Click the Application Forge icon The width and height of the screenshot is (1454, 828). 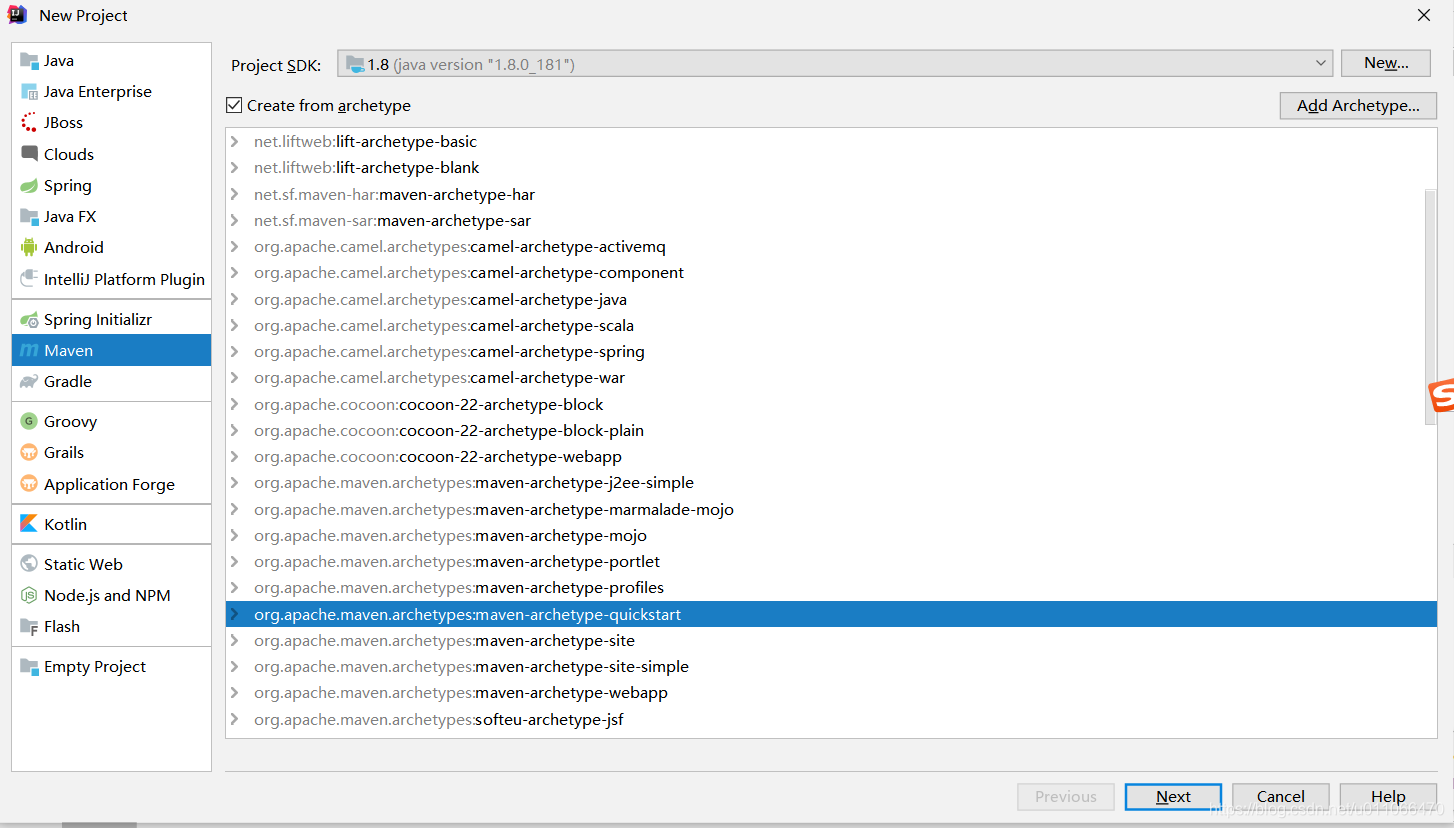(x=29, y=484)
